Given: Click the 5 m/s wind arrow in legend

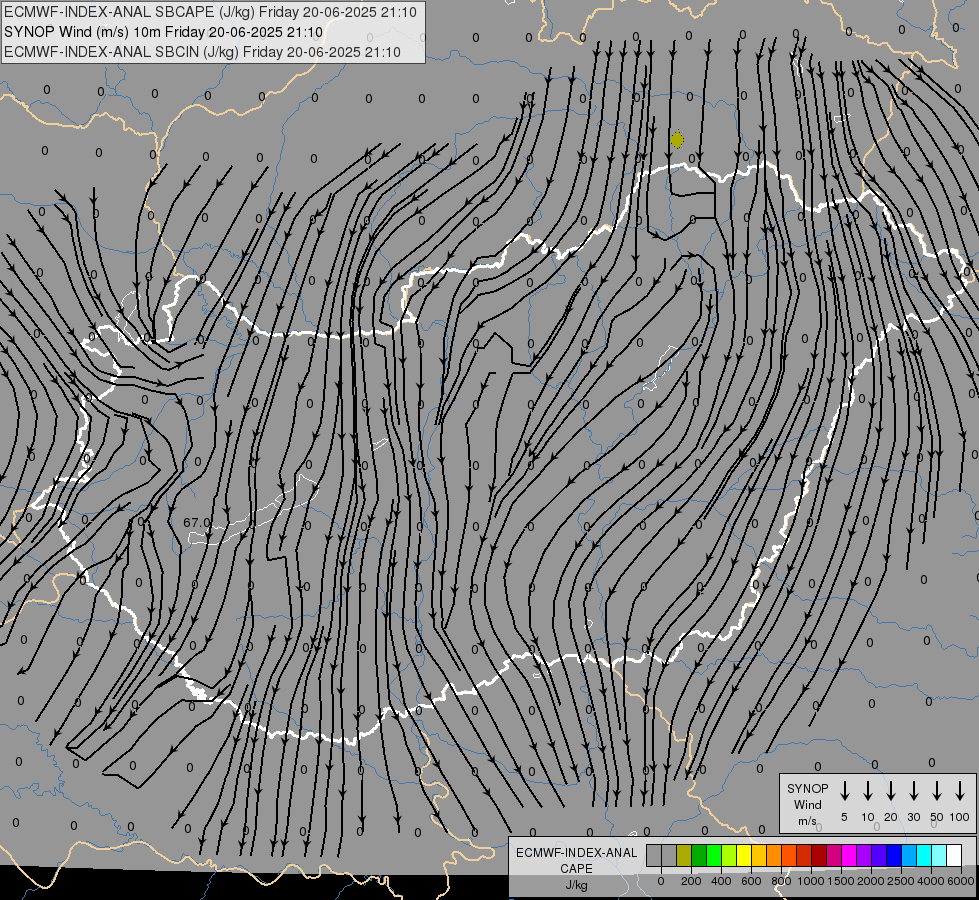Looking at the screenshot, I should click(x=844, y=791).
